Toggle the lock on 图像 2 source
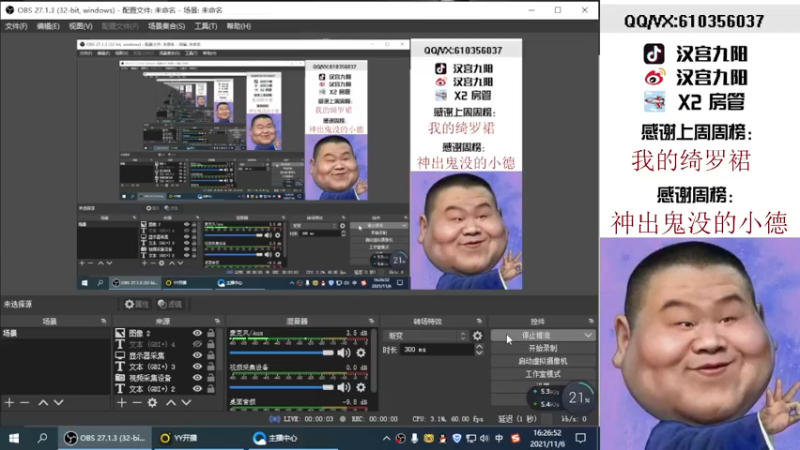800x450 pixels. pos(211,333)
